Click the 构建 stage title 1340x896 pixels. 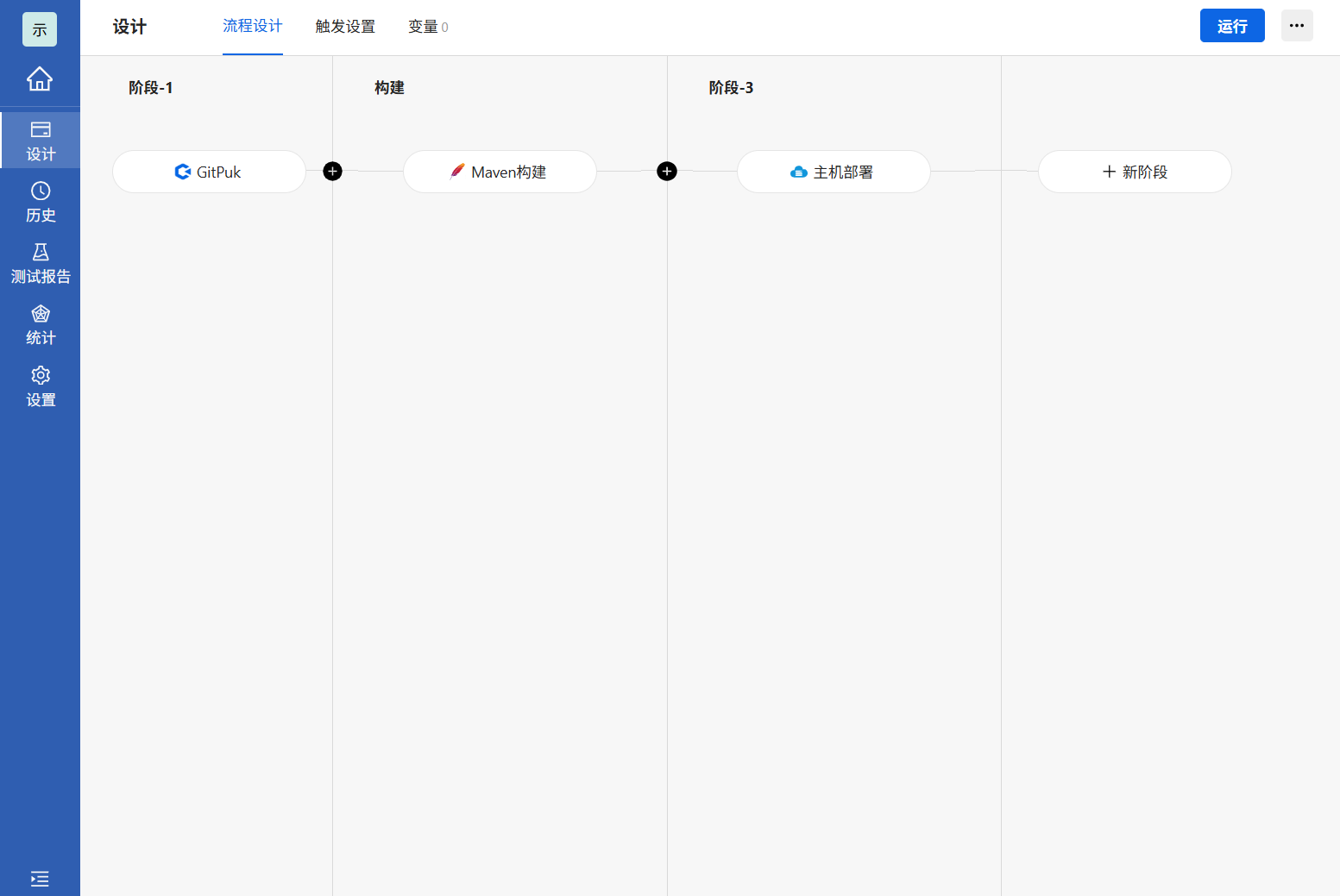click(389, 88)
